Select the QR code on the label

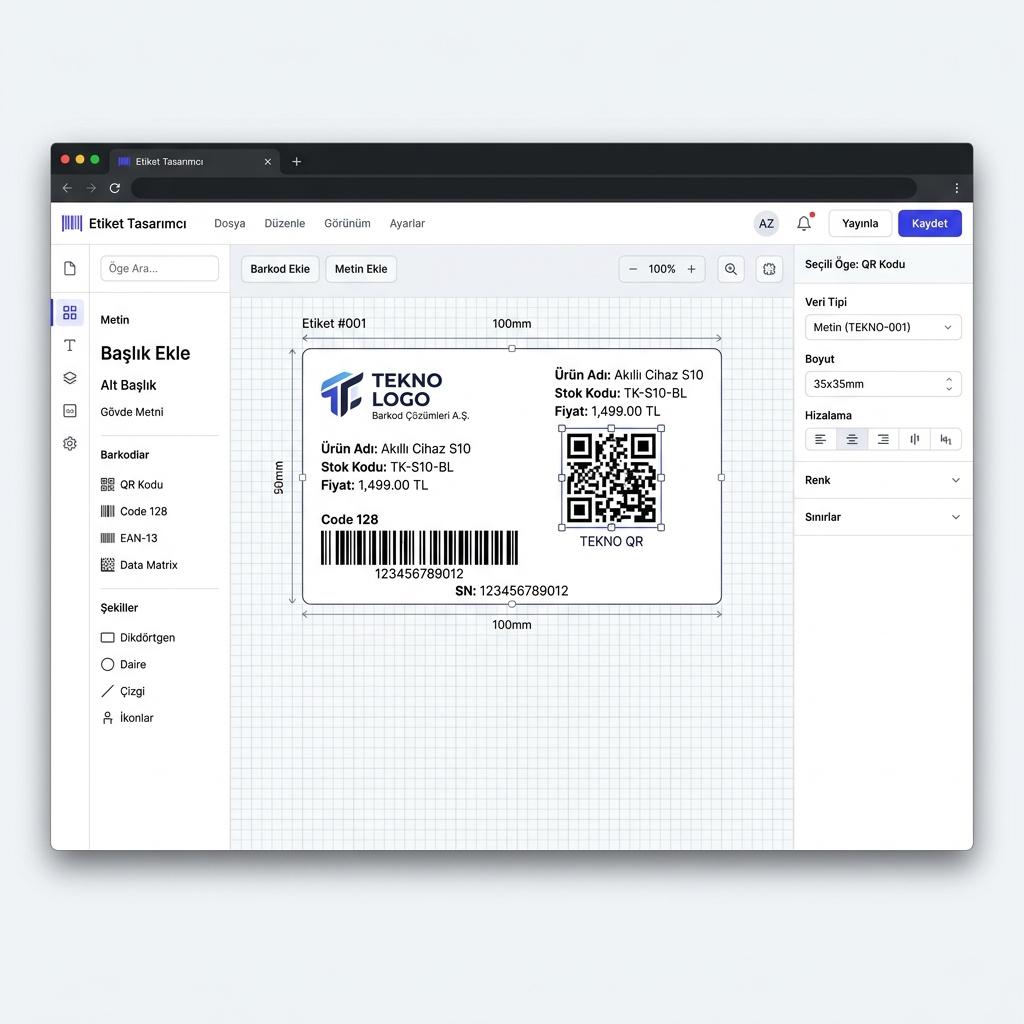[611, 478]
